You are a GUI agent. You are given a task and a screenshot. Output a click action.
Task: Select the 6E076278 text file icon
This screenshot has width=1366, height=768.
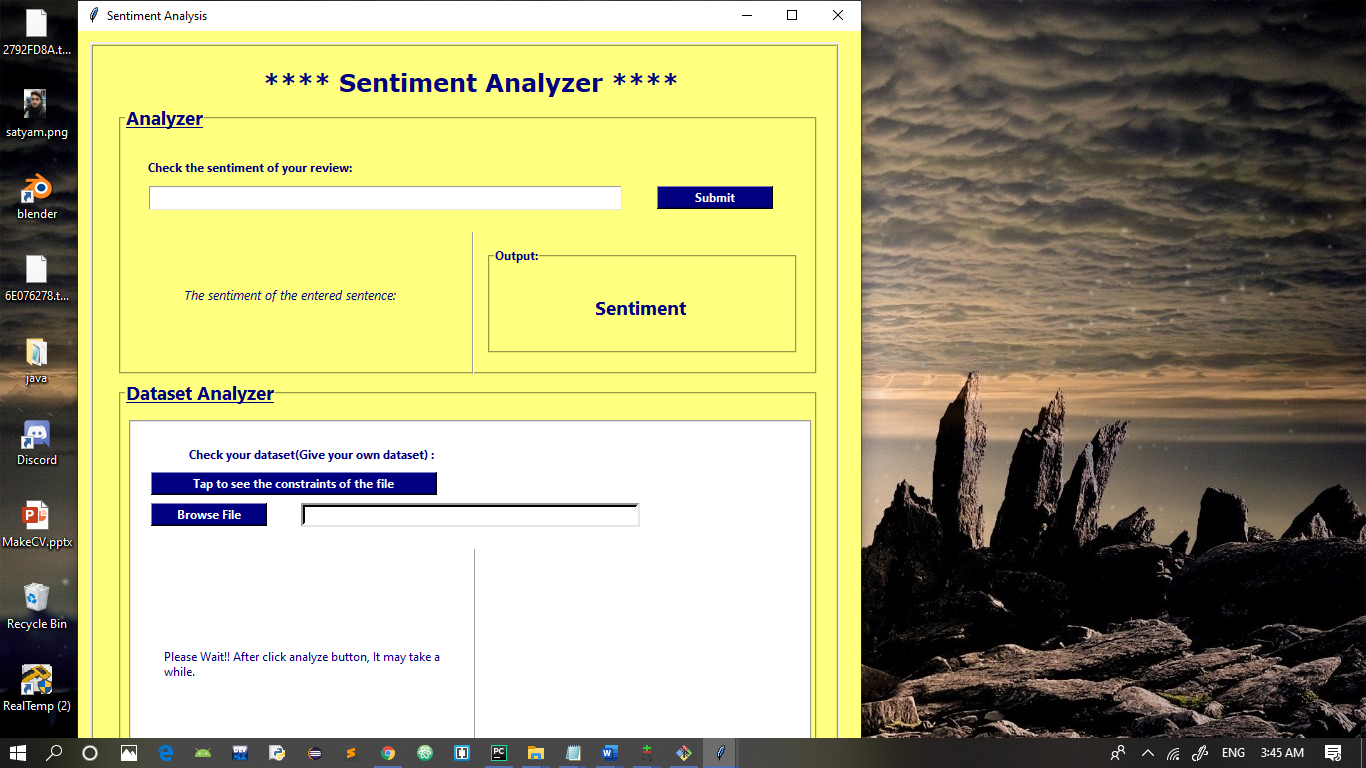(x=37, y=279)
